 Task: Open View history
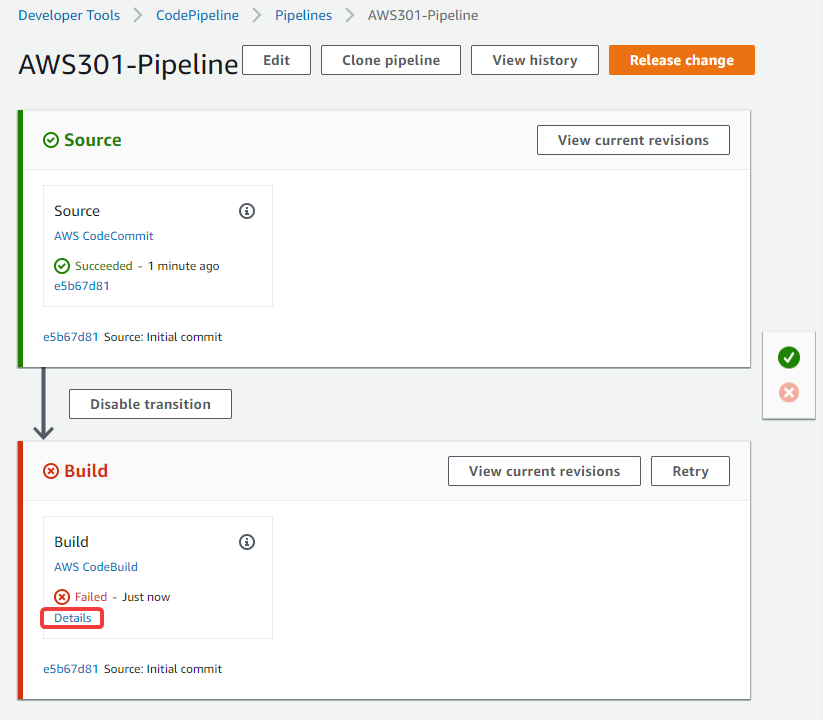pos(535,60)
